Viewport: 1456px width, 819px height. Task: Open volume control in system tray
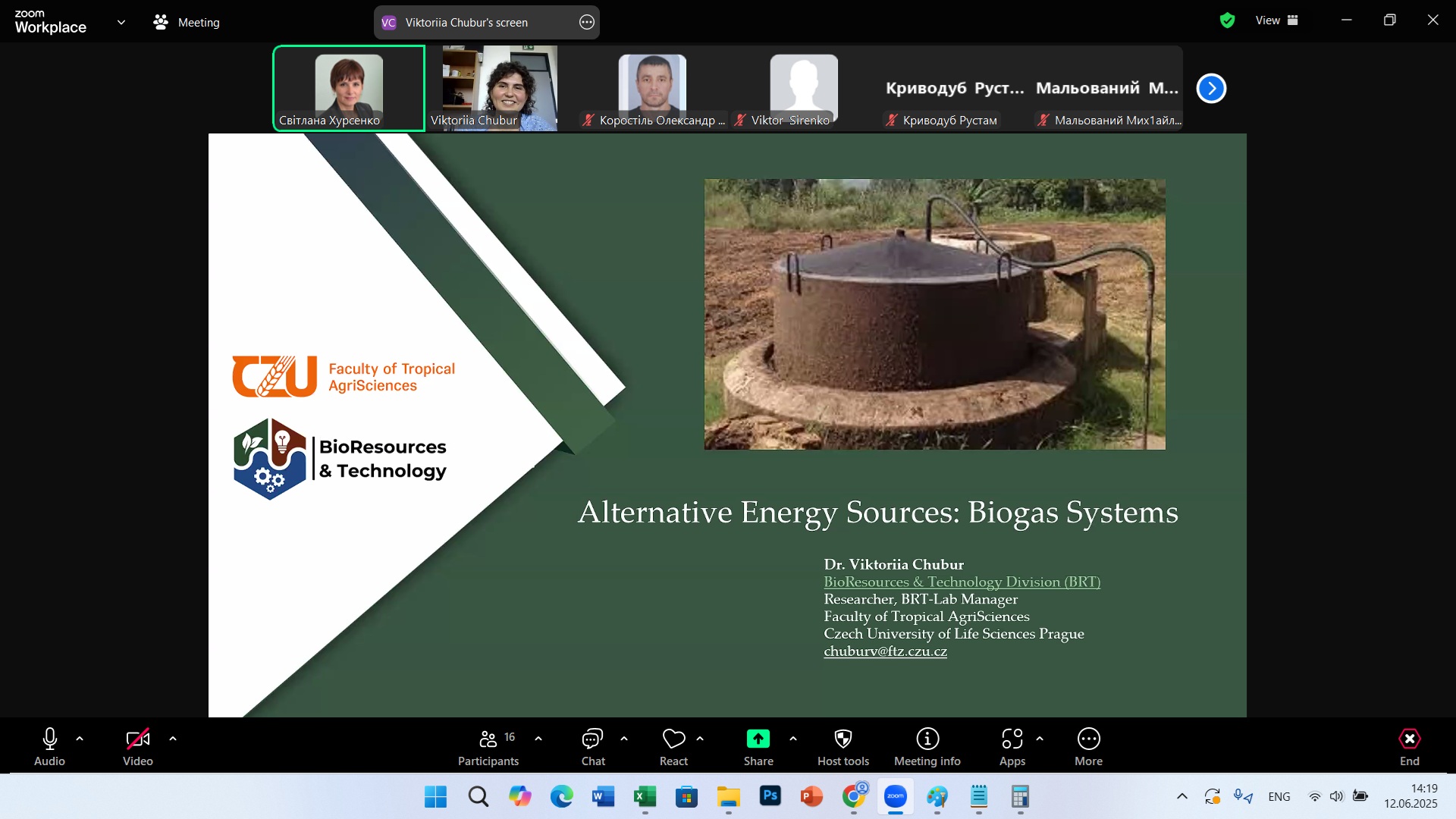click(x=1337, y=797)
